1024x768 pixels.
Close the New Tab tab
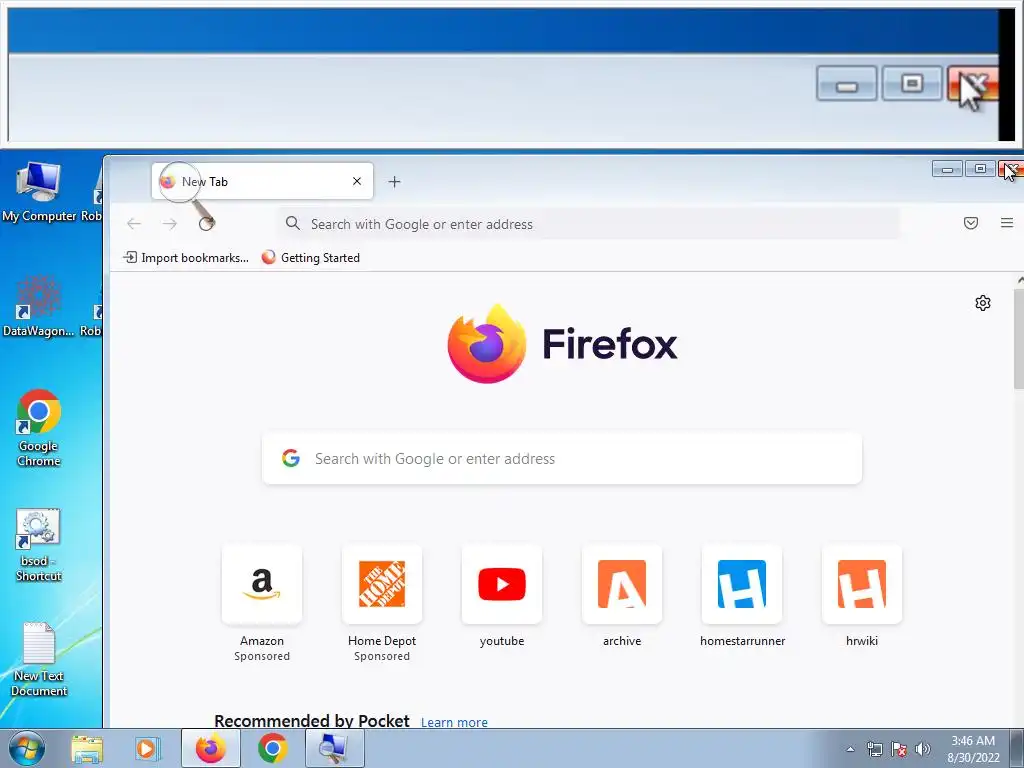357,181
